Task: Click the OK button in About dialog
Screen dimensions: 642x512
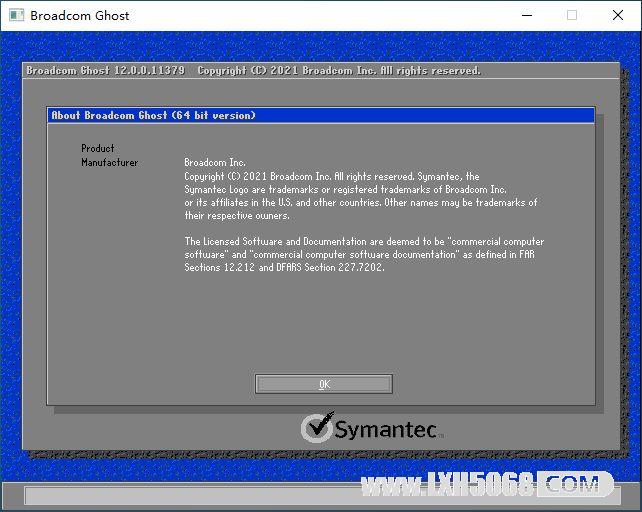Action: (x=323, y=384)
